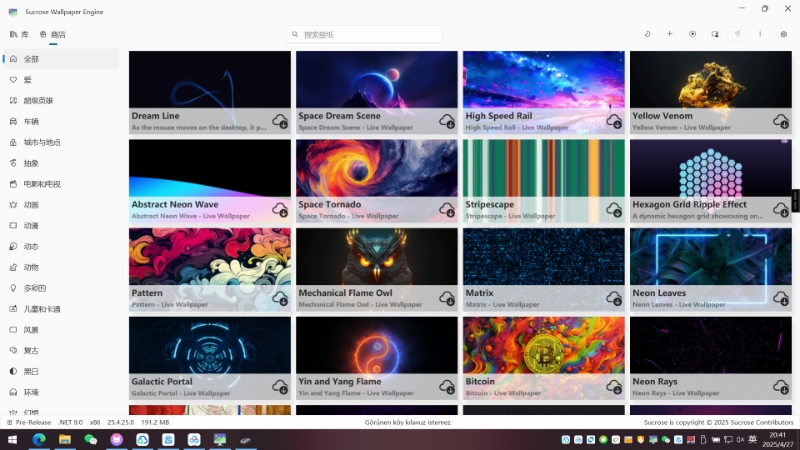Click the .NET 9.0 status text
Image resolution: width=800 pixels, height=450 pixels.
[x=70, y=422]
